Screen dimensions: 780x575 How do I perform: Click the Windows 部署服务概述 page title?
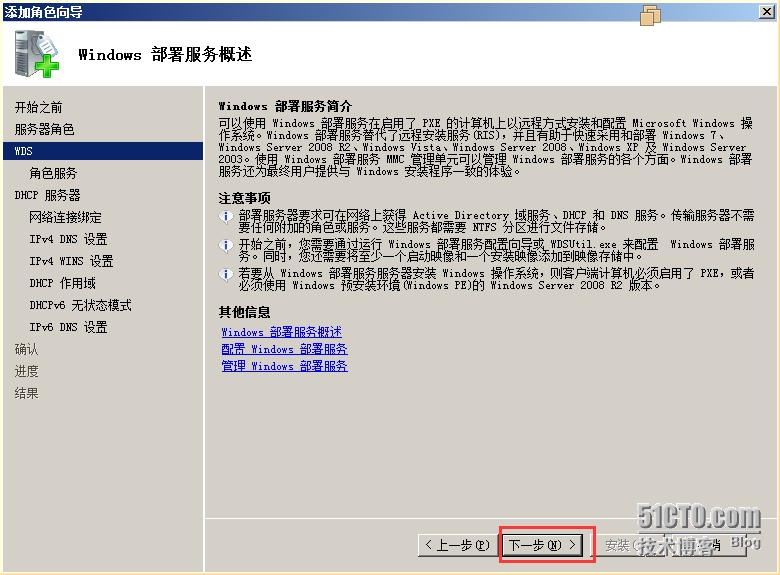[x=165, y=54]
